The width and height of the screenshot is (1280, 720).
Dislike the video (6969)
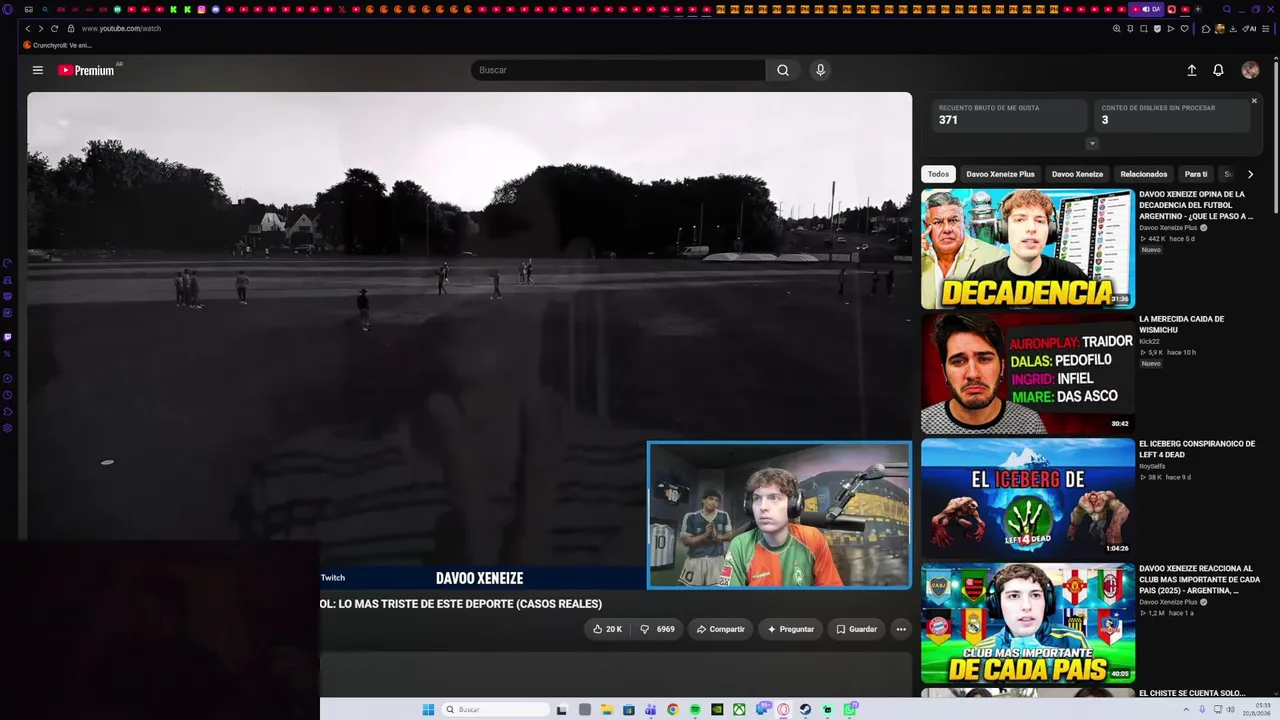pos(658,629)
